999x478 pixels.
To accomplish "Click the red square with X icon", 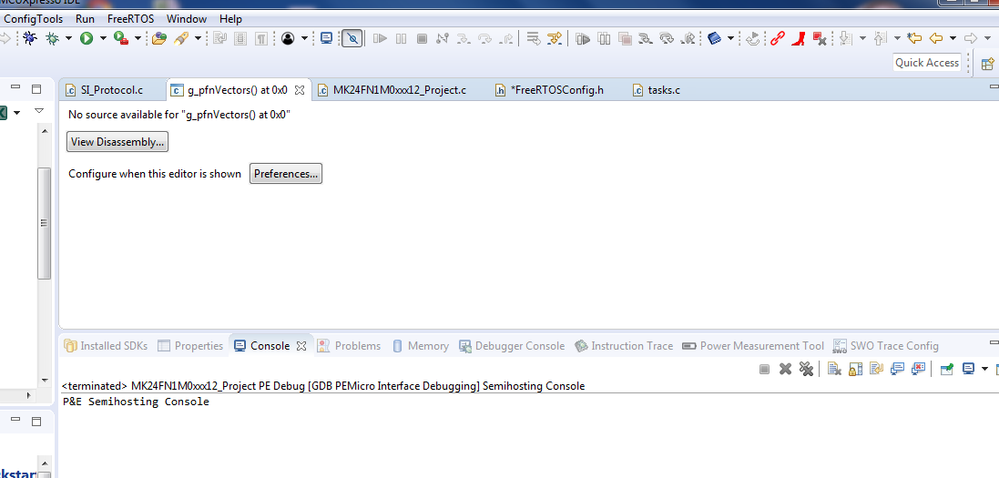I will [x=819, y=39].
